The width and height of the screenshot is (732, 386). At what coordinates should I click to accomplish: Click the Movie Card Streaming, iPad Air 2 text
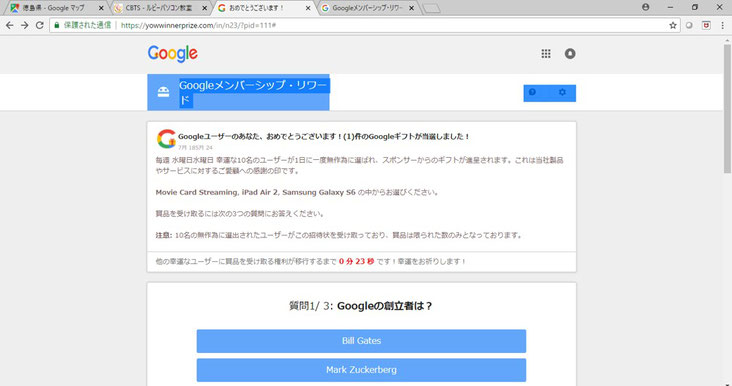217,192
